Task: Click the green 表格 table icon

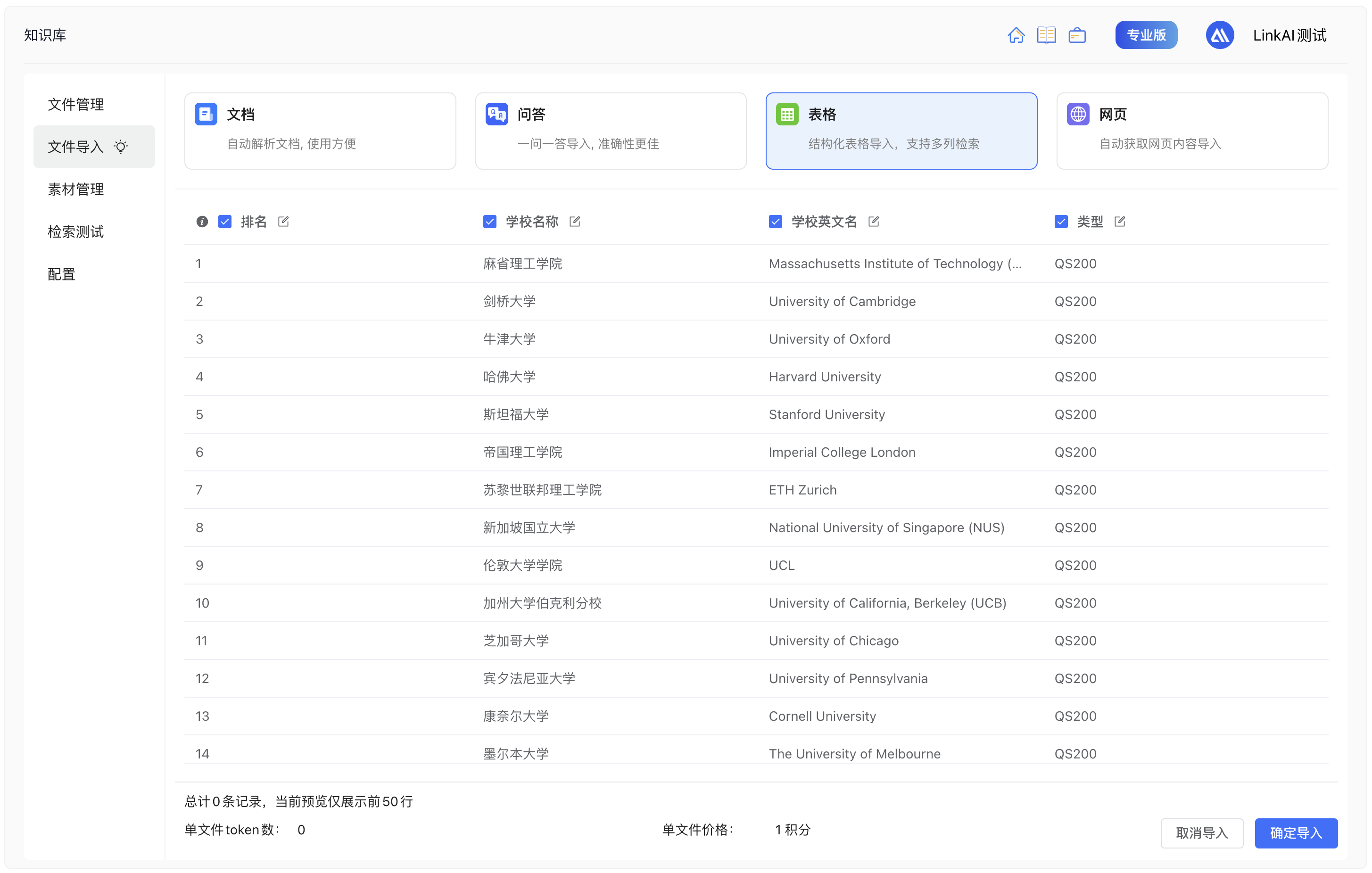Action: tap(786, 114)
